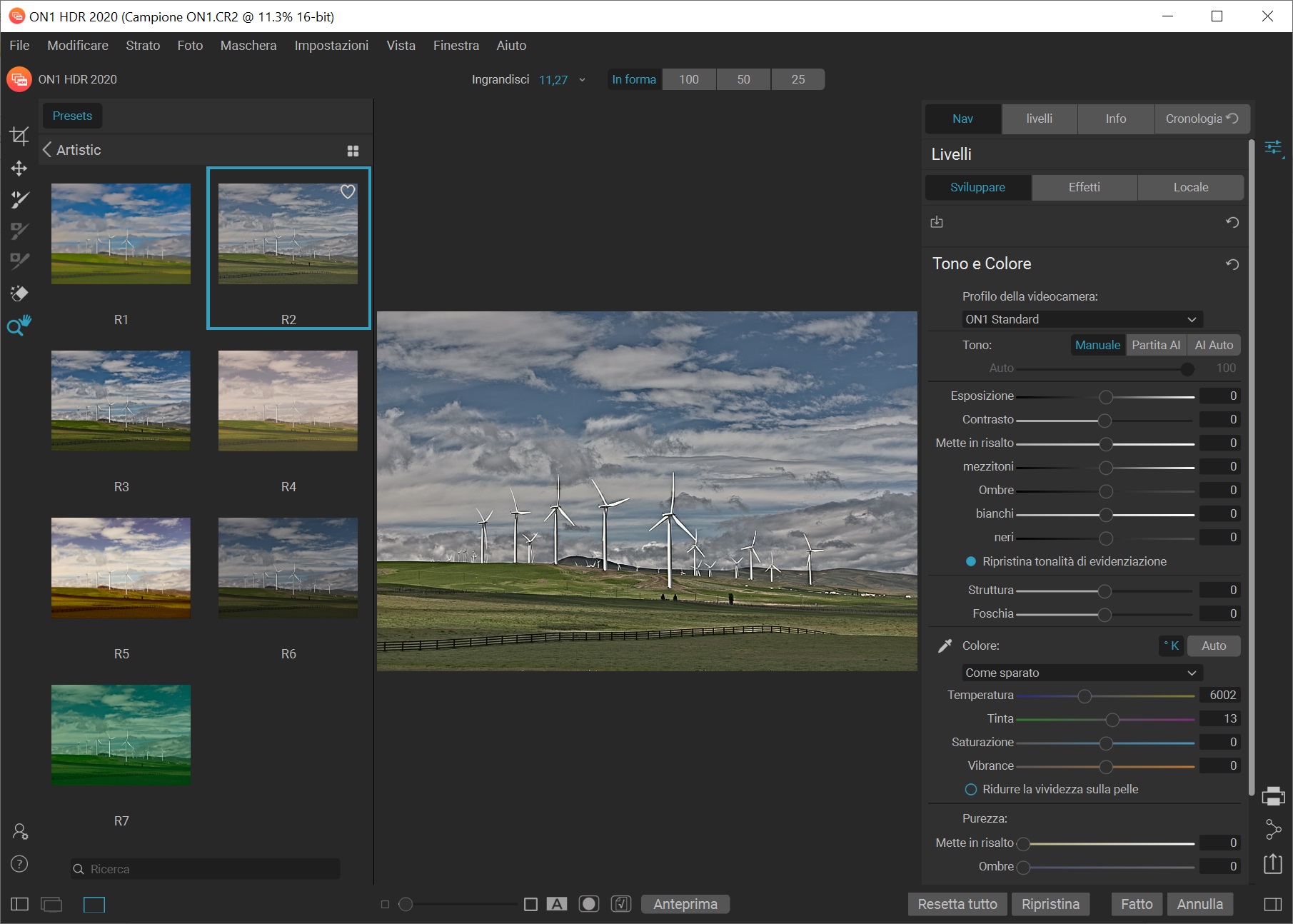Toggle the left panel visibility icon

pyautogui.click(x=20, y=905)
